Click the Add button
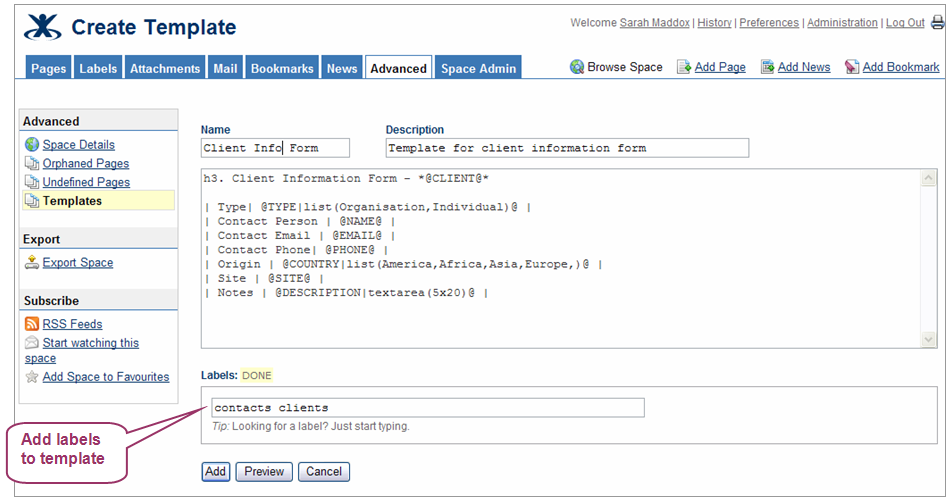Image resolution: width=949 pixels, height=500 pixels. click(x=215, y=472)
